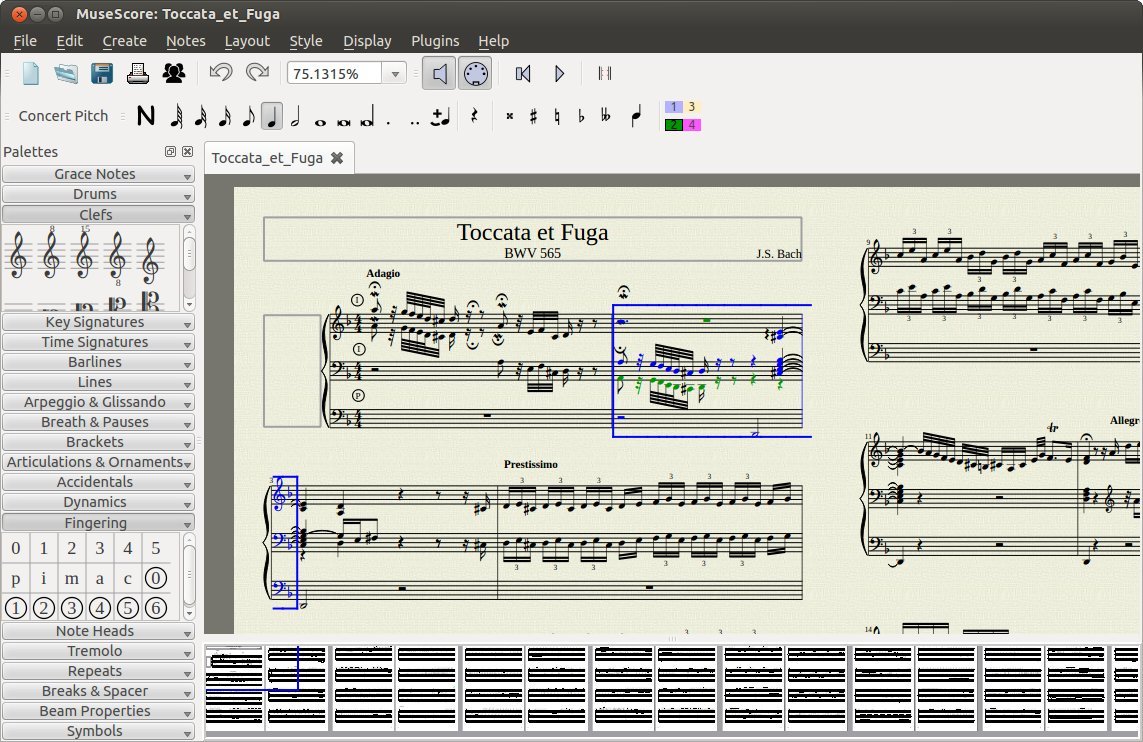Expand the Dynamics palette
This screenshot has height=742, width=1143.
(98, 501)
